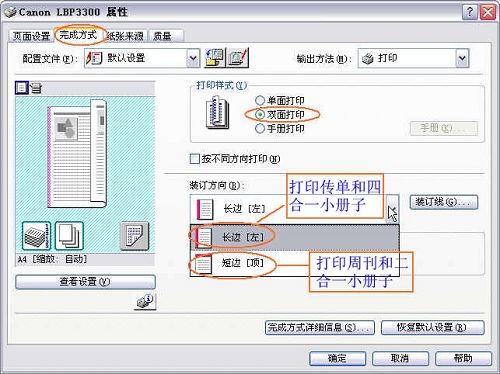Screen dimensions: 500x374
Task: Select the printer preview view icon
Action: 36,88
